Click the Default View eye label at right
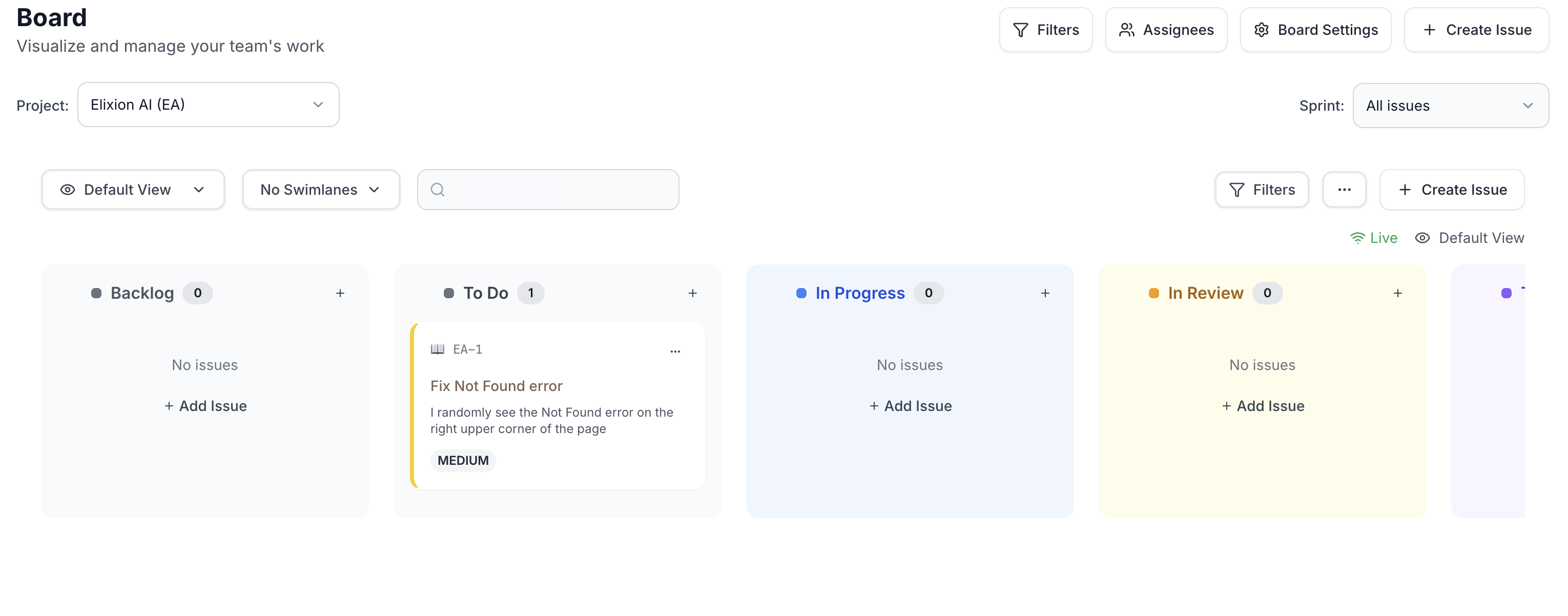 click(x=1469, y=238)
